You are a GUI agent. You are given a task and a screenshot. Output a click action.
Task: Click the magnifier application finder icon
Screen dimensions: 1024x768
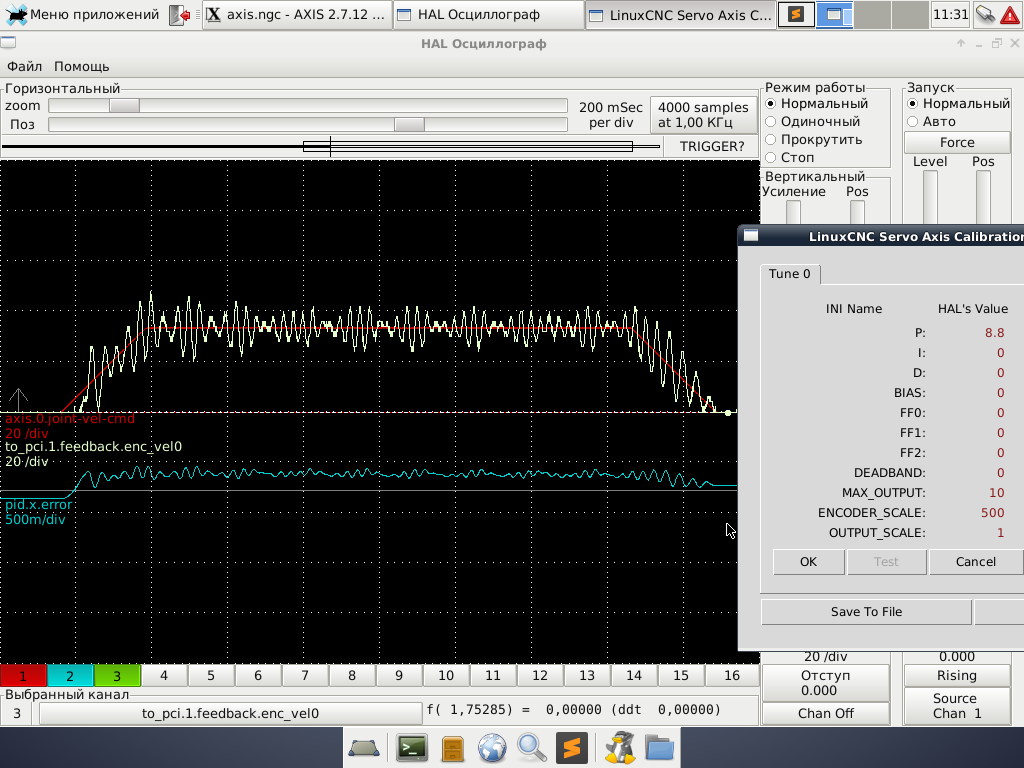click(531, 747)
